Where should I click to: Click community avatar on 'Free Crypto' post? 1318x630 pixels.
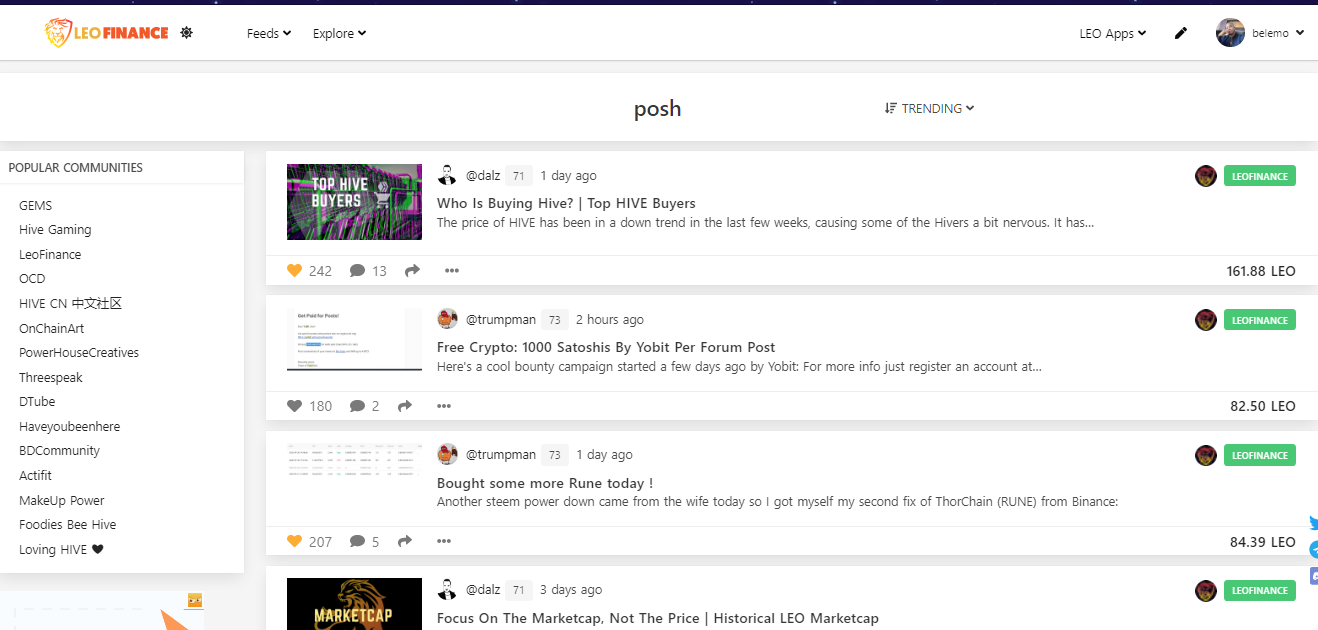click(1206, 320)
